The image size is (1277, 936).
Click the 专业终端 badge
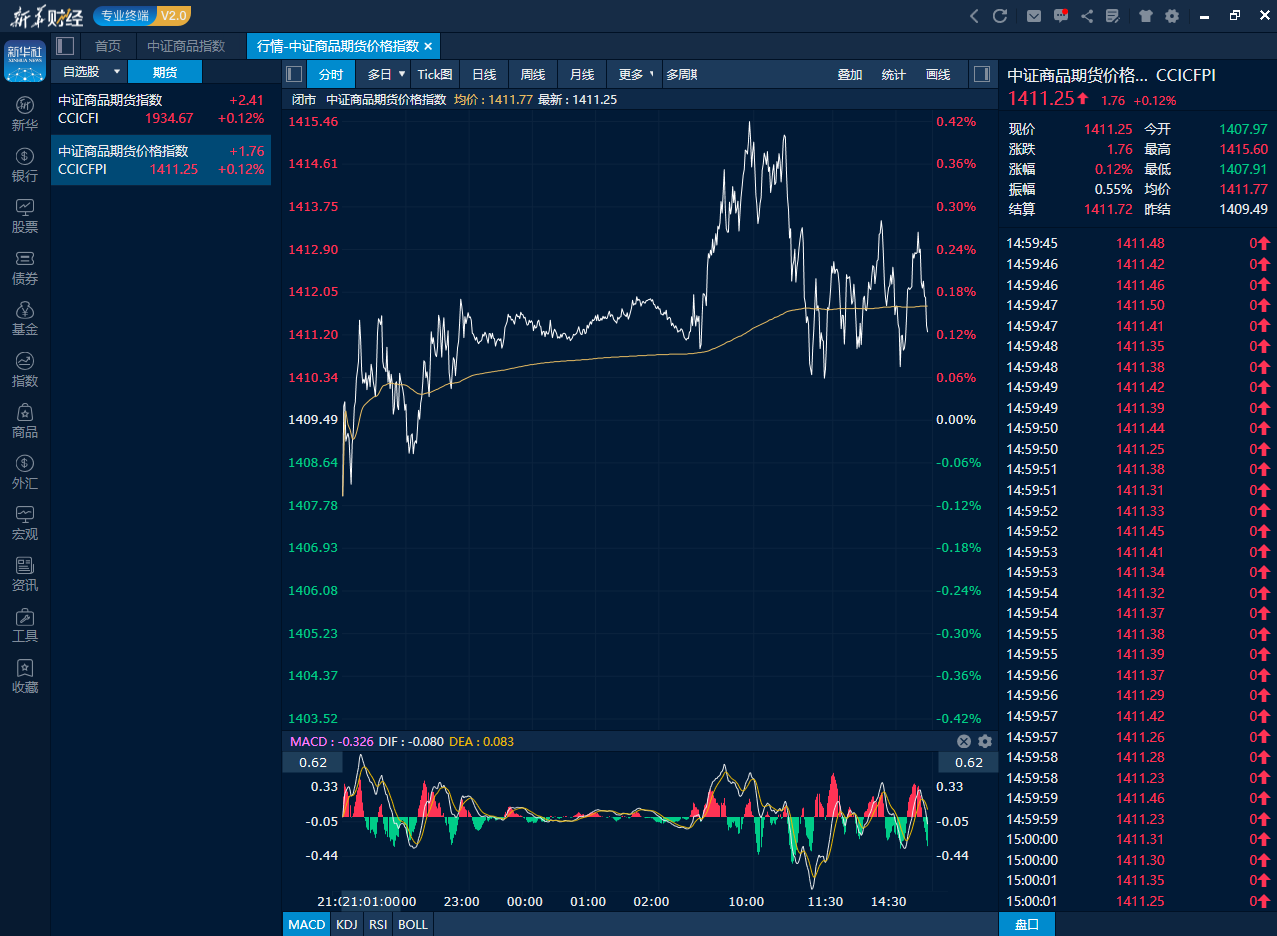126,15
